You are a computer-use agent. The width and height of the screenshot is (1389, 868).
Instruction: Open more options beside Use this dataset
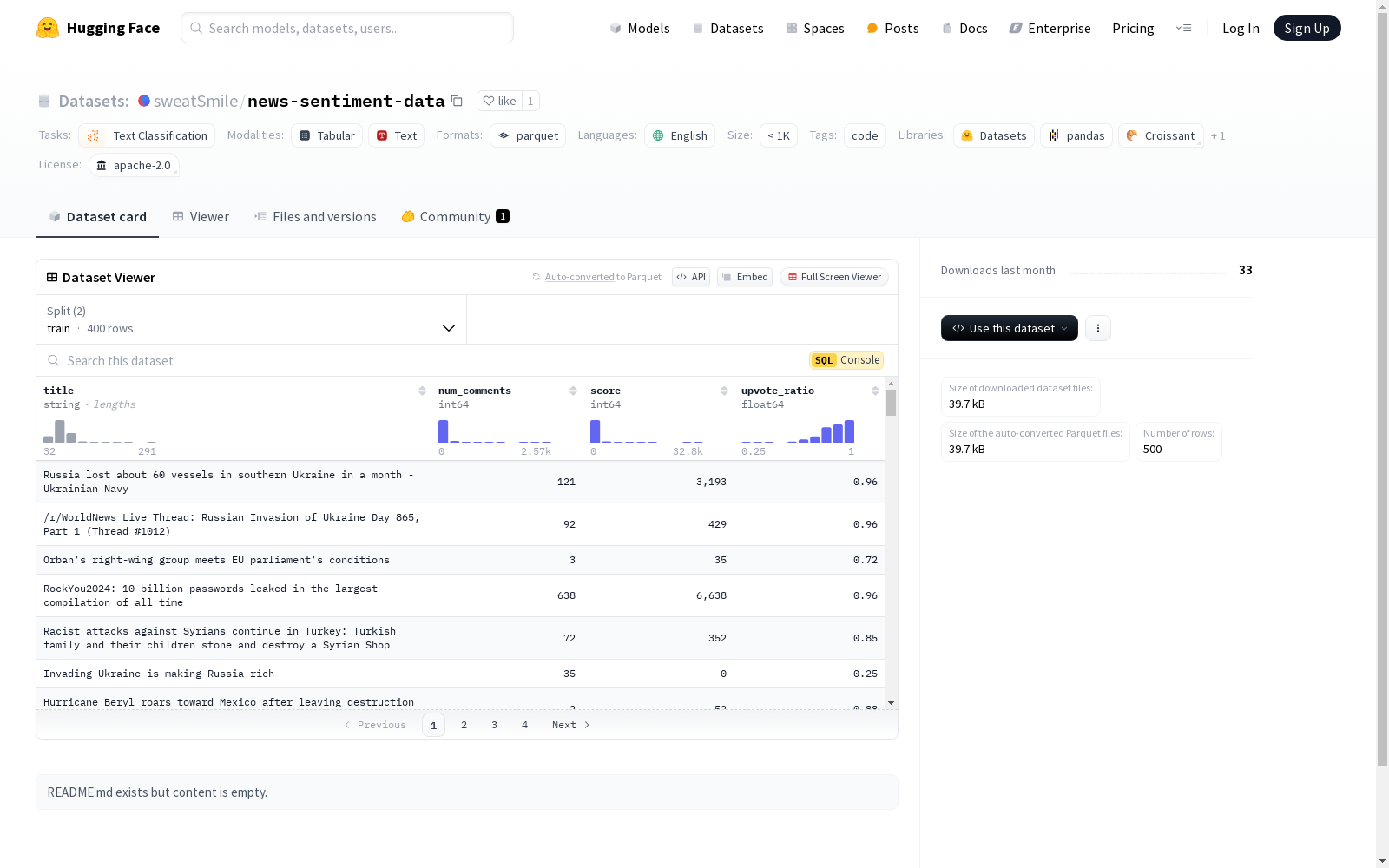click(x=1098, y=328)
